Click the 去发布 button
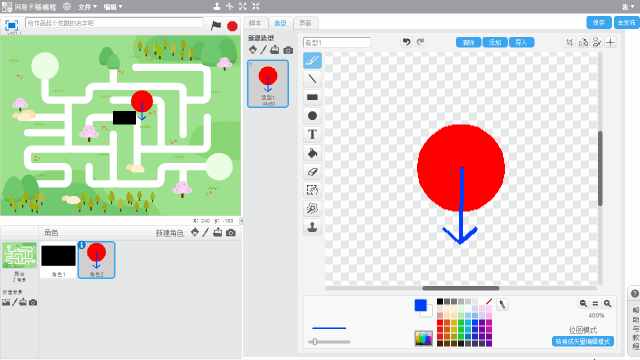This screenshot has height=360, width=640. (x=627, y=23)
